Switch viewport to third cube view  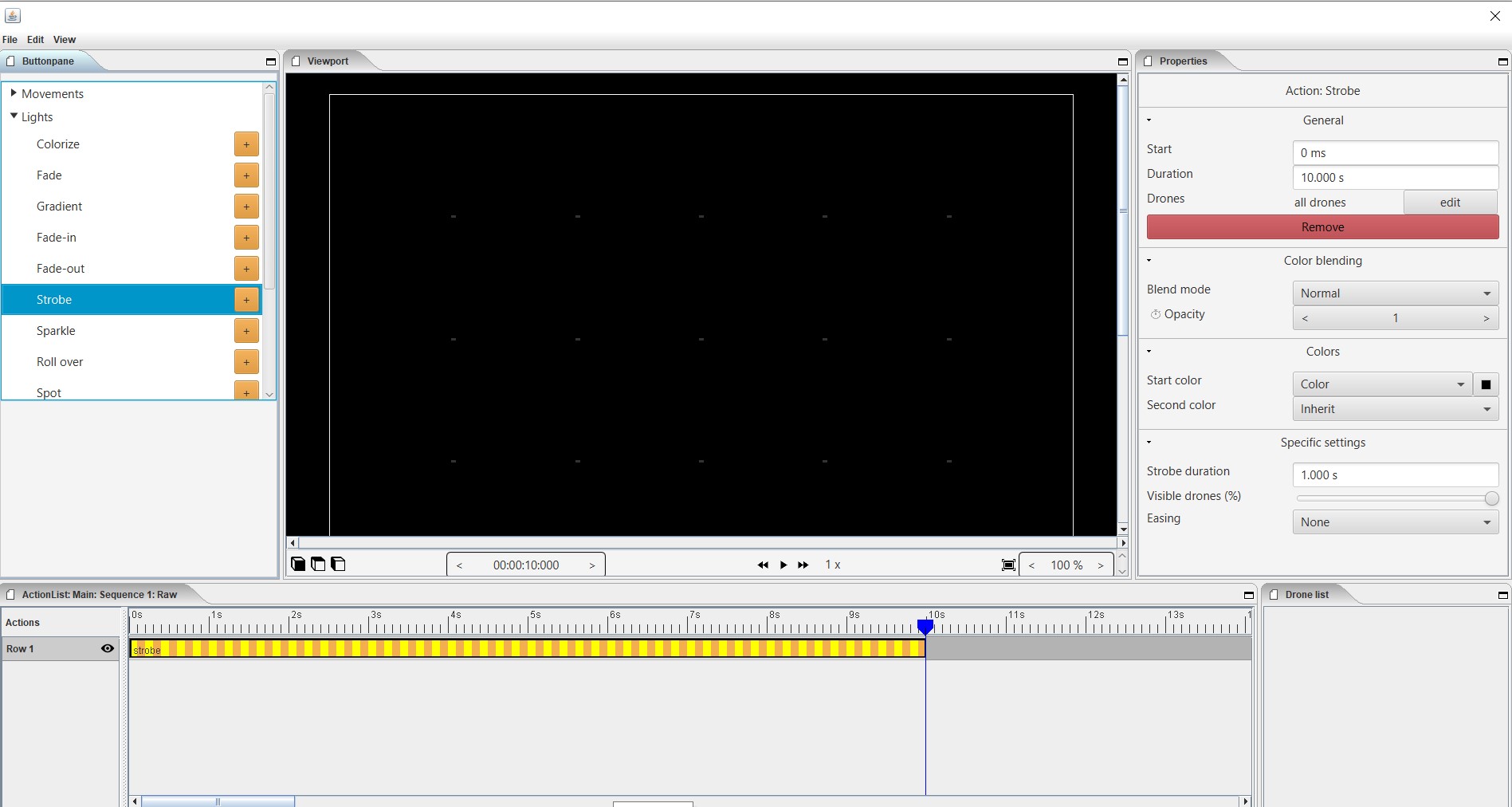point(338,564)
